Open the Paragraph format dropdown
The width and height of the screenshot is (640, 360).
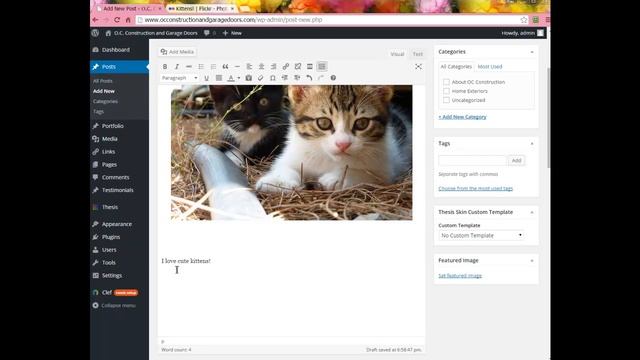pyautogui.click(x=180, y=78)
